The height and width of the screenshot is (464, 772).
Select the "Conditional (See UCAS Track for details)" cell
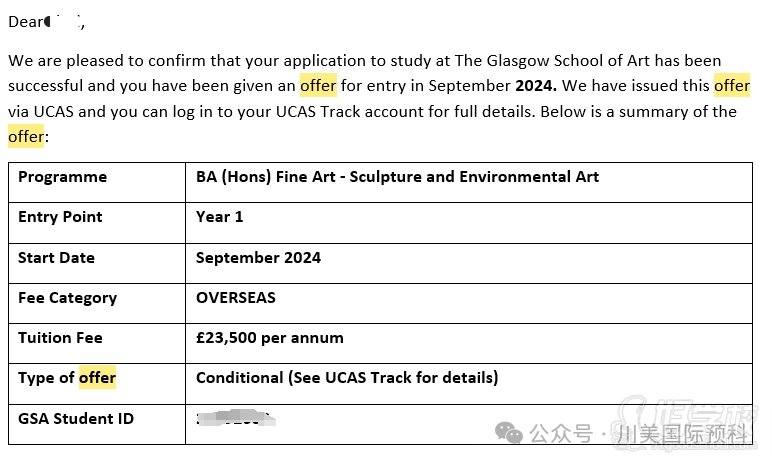[x=346, y=378]
